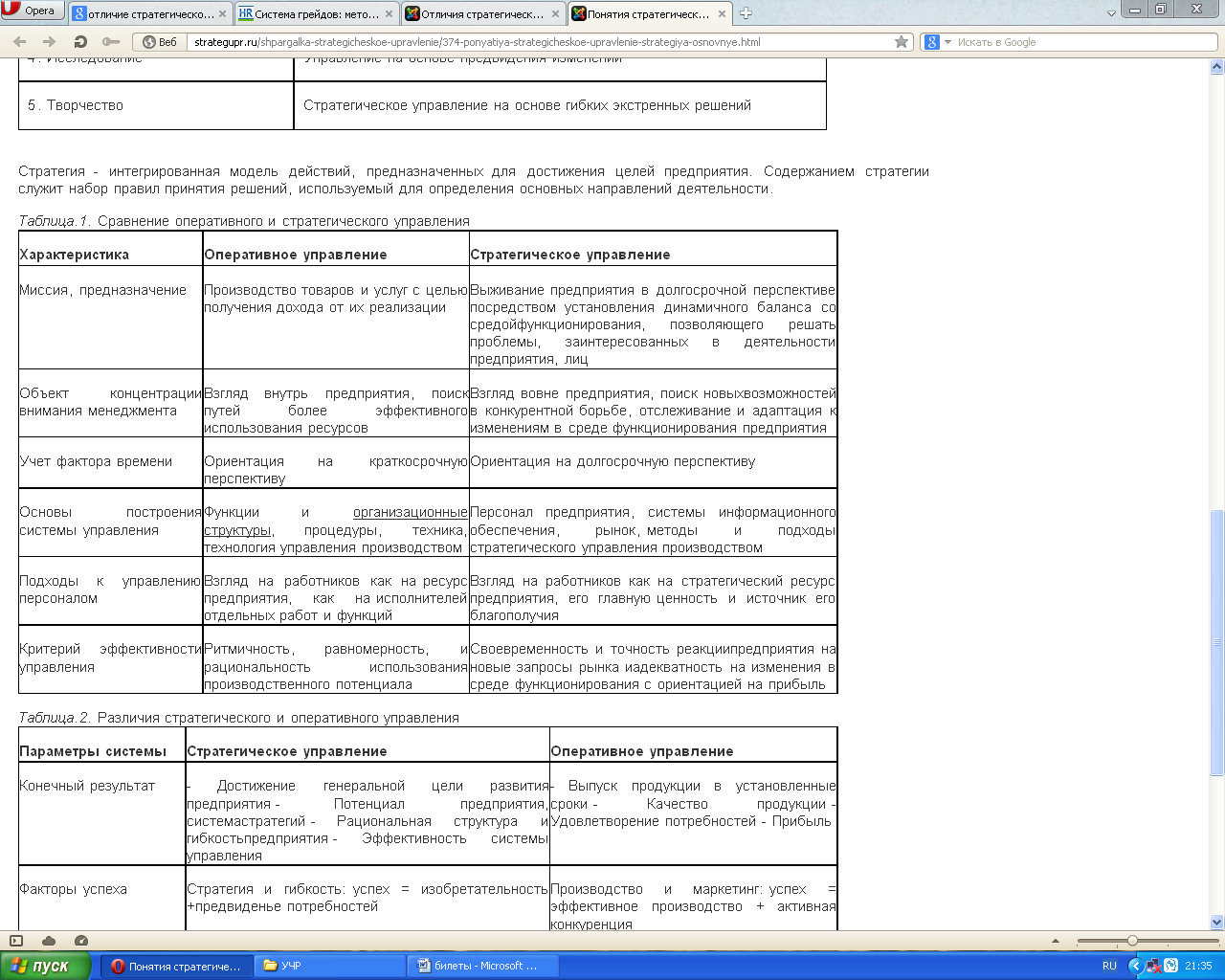
Task: Click the 21:35 system clock
Action: point(1198,966)
